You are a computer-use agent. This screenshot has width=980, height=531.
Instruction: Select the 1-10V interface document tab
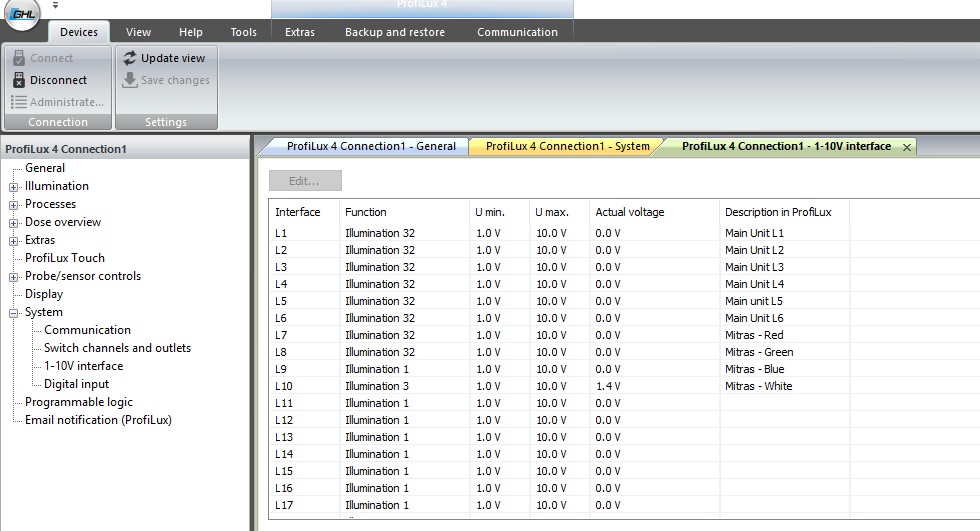[786, 146]
